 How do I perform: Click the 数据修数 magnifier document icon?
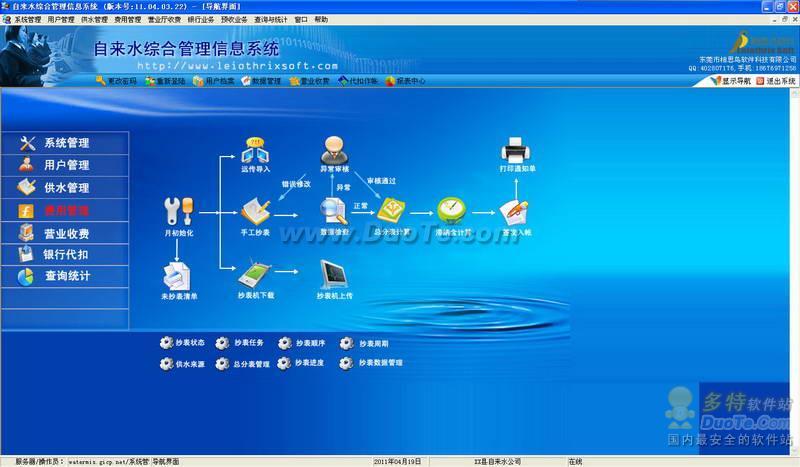pyautogui.click(x=334, y=212)
